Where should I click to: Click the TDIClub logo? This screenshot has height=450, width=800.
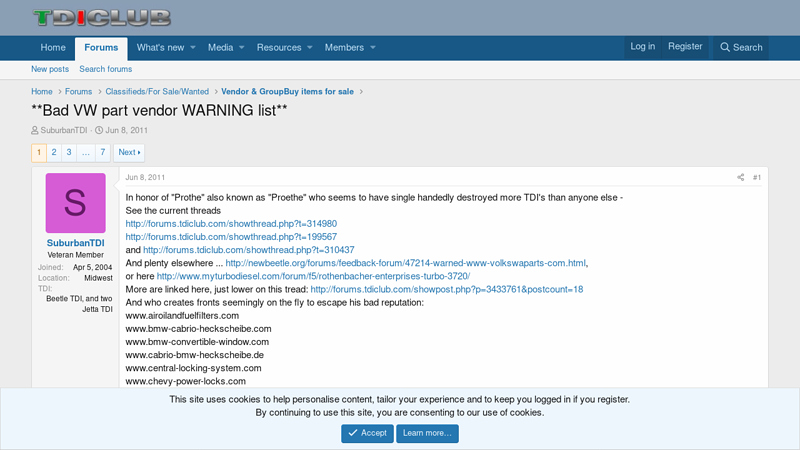click(102, 17)
